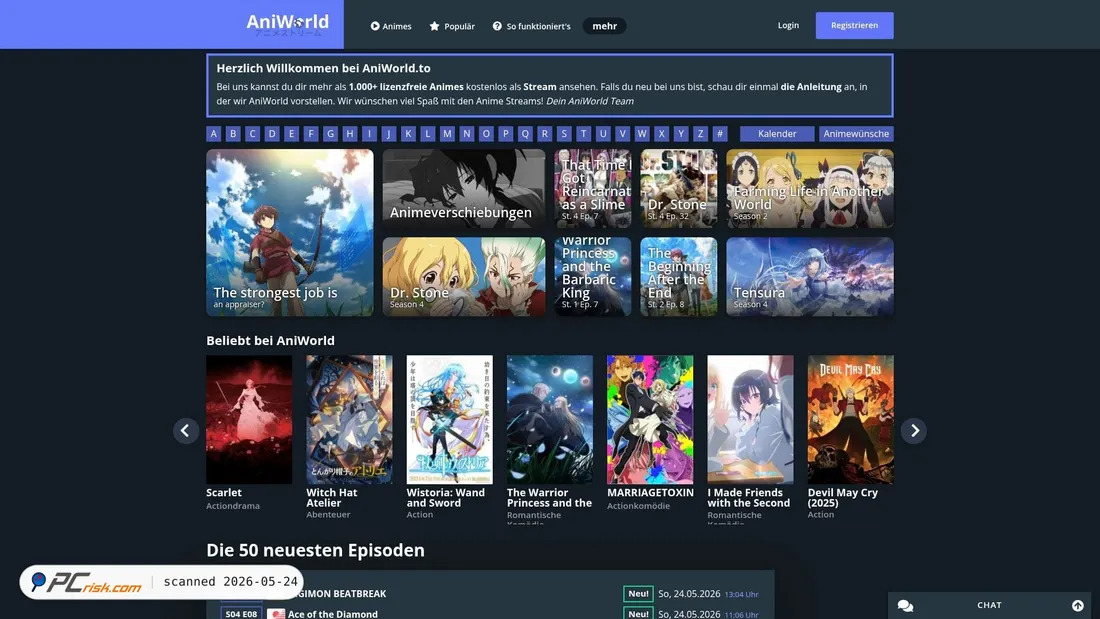Open Dr. Stone Season 4 banner
1100x619 pixels.
pos(464,277)
